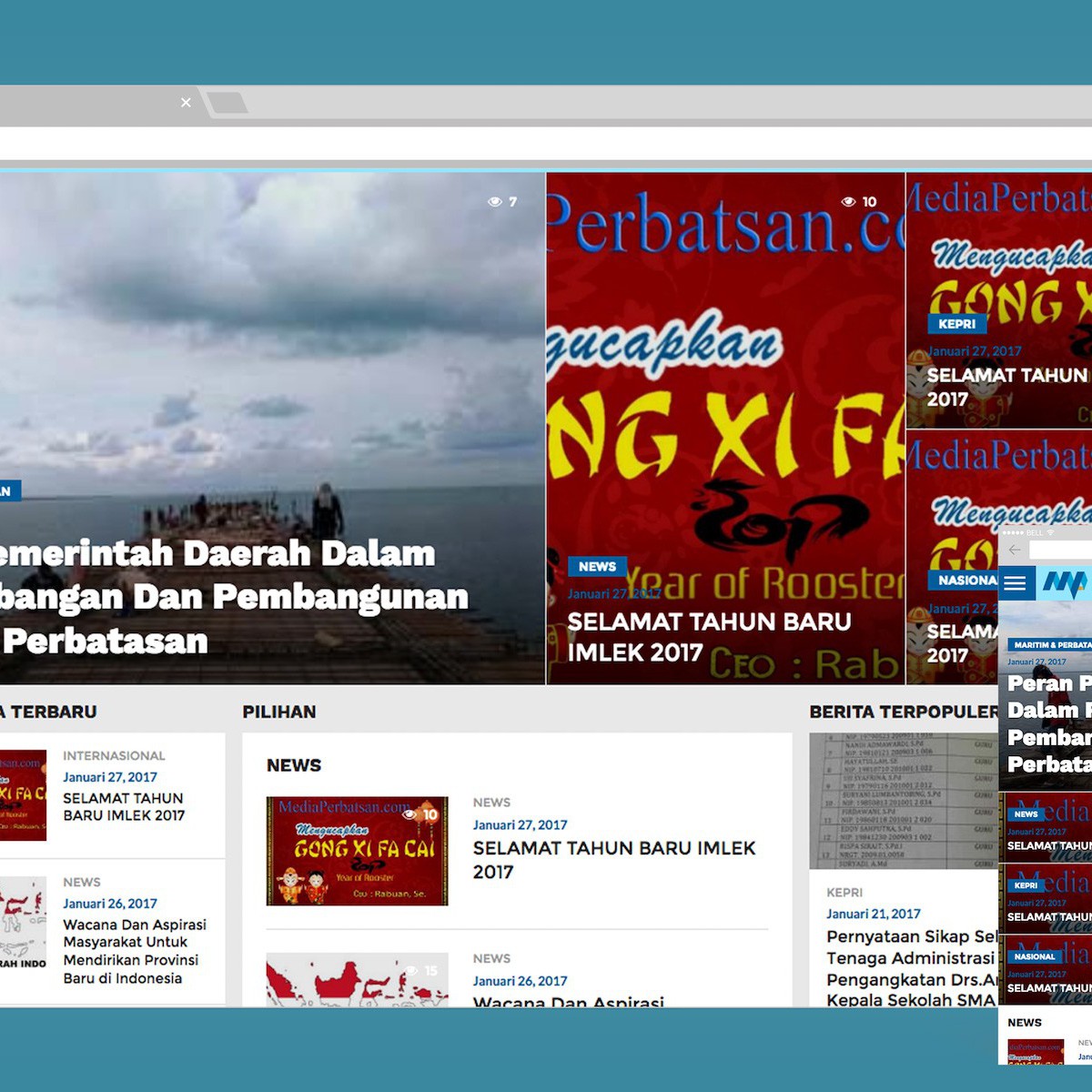Open the new empty browser tab
This screenshot has height=1092, width=1092.
point(227,103)
